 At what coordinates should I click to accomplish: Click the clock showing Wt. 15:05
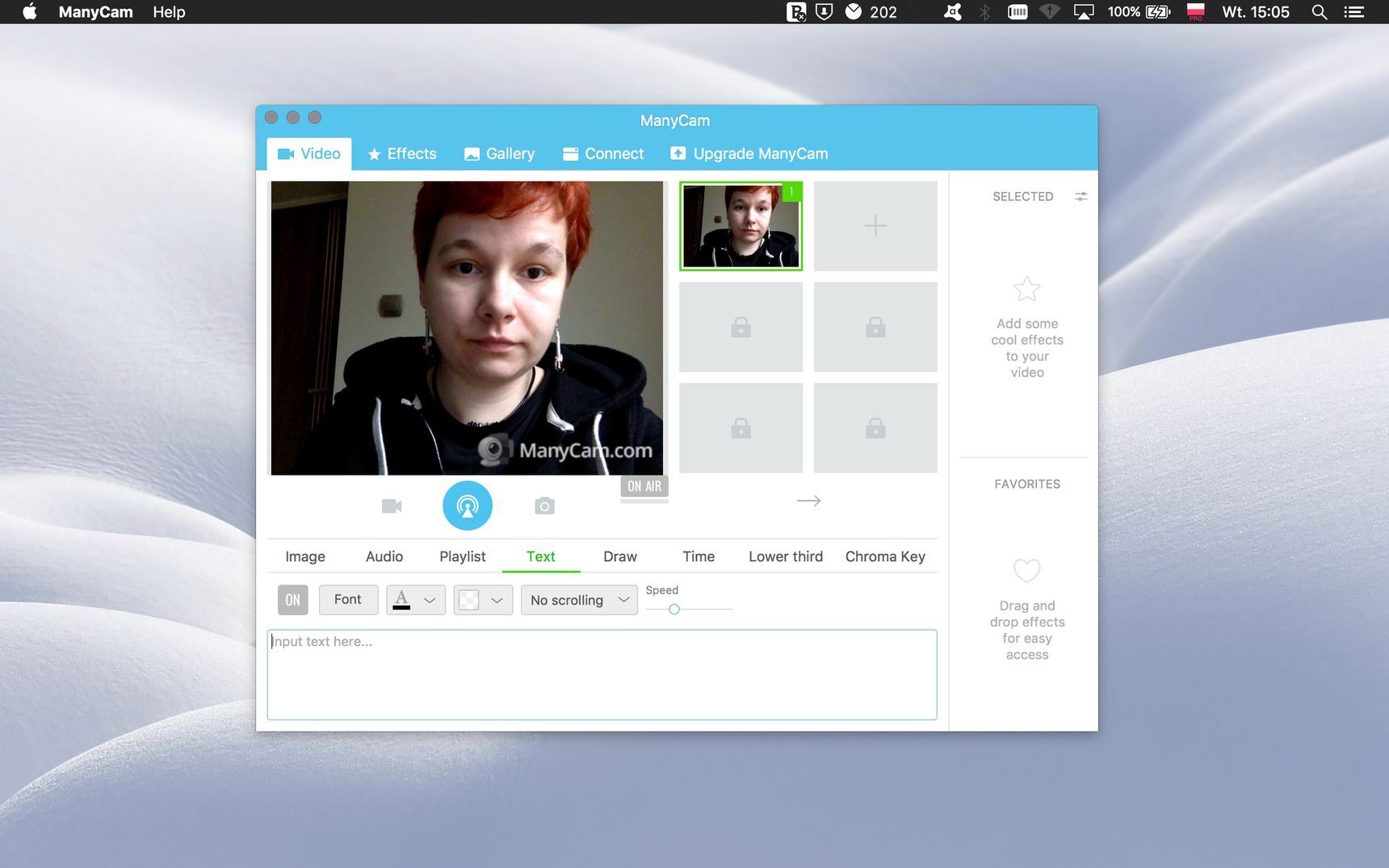click(1256, 11)
